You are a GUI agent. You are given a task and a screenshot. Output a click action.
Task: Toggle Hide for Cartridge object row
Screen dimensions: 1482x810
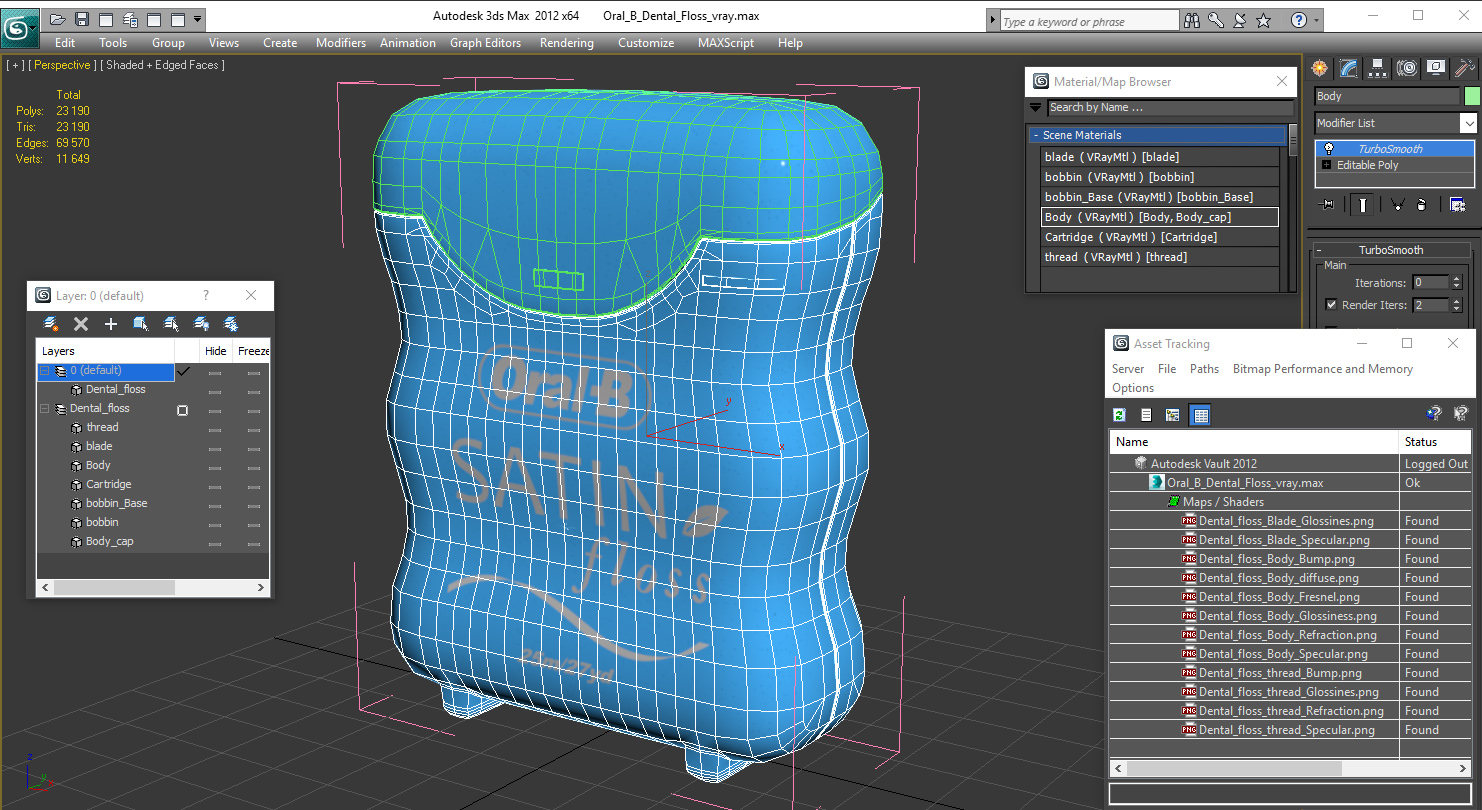215,485
